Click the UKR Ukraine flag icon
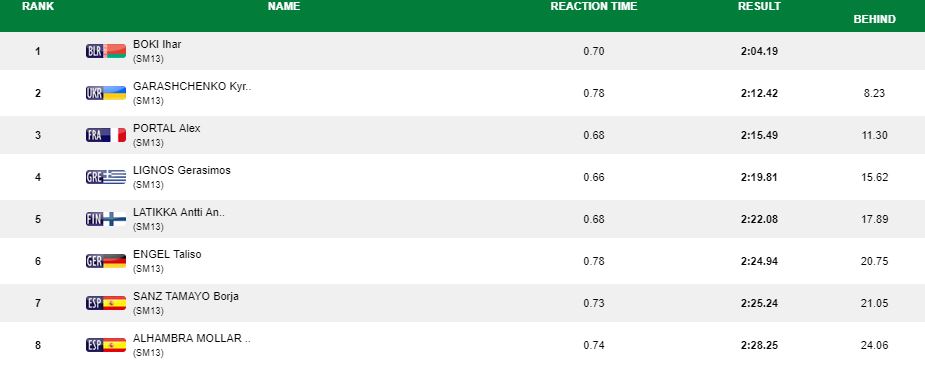Screen dimensions: 925x366 [106, 93]
